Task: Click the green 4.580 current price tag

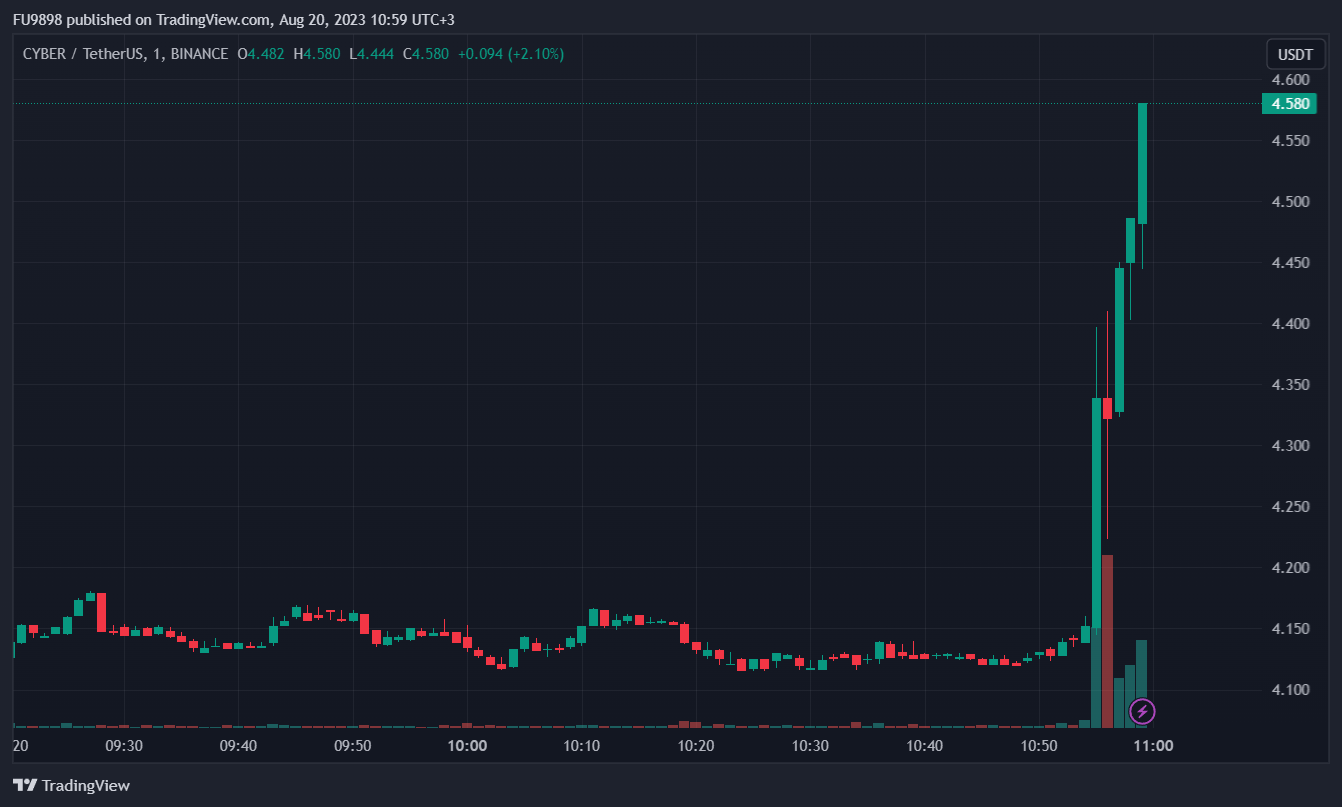Action: pyautogui.click(x=1289, y=104)
